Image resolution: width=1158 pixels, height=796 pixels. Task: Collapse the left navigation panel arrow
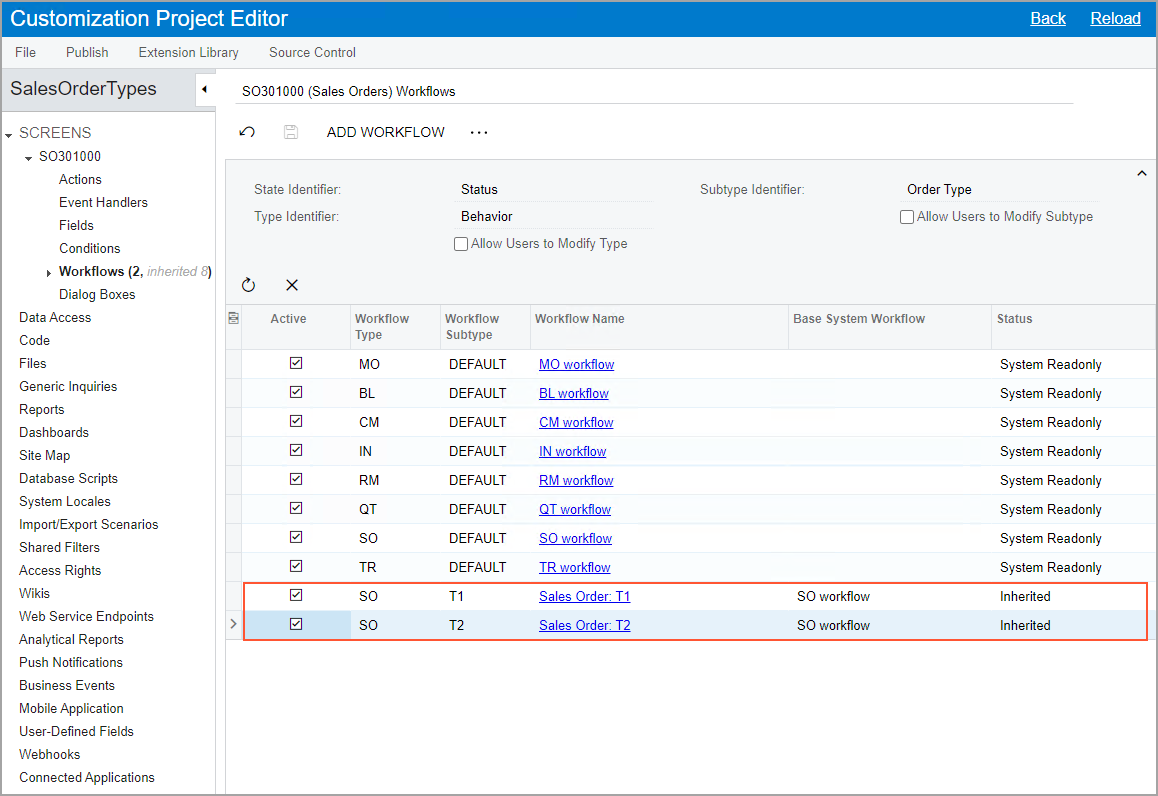(x=204, y=89)
